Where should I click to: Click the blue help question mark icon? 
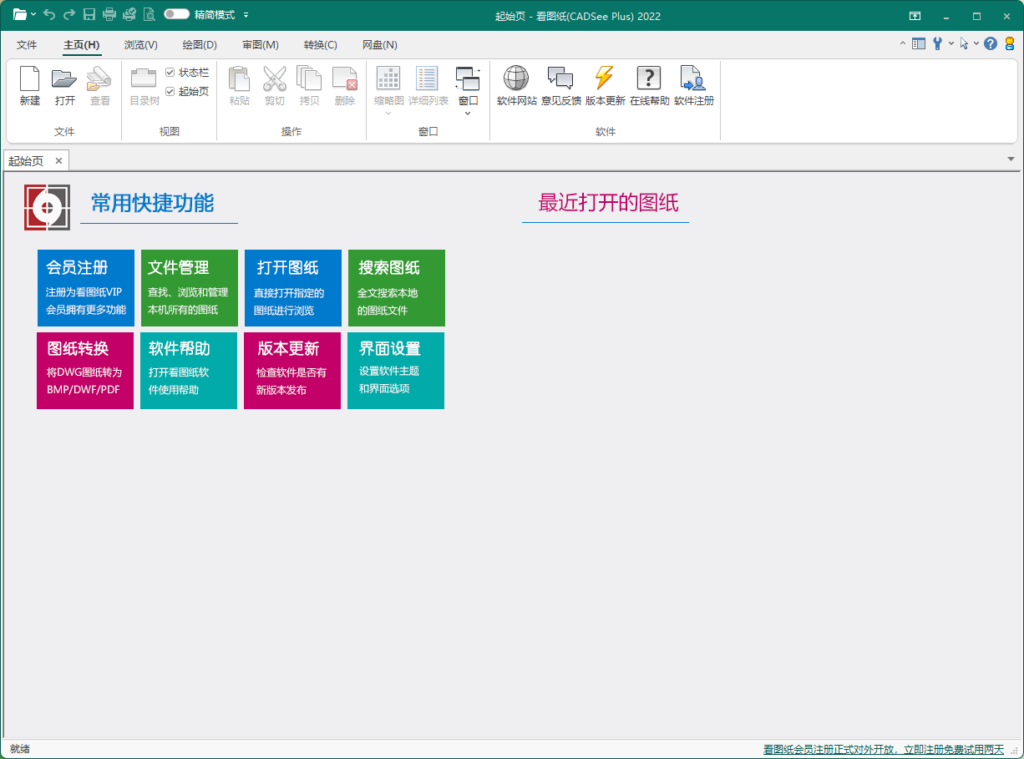991,44
